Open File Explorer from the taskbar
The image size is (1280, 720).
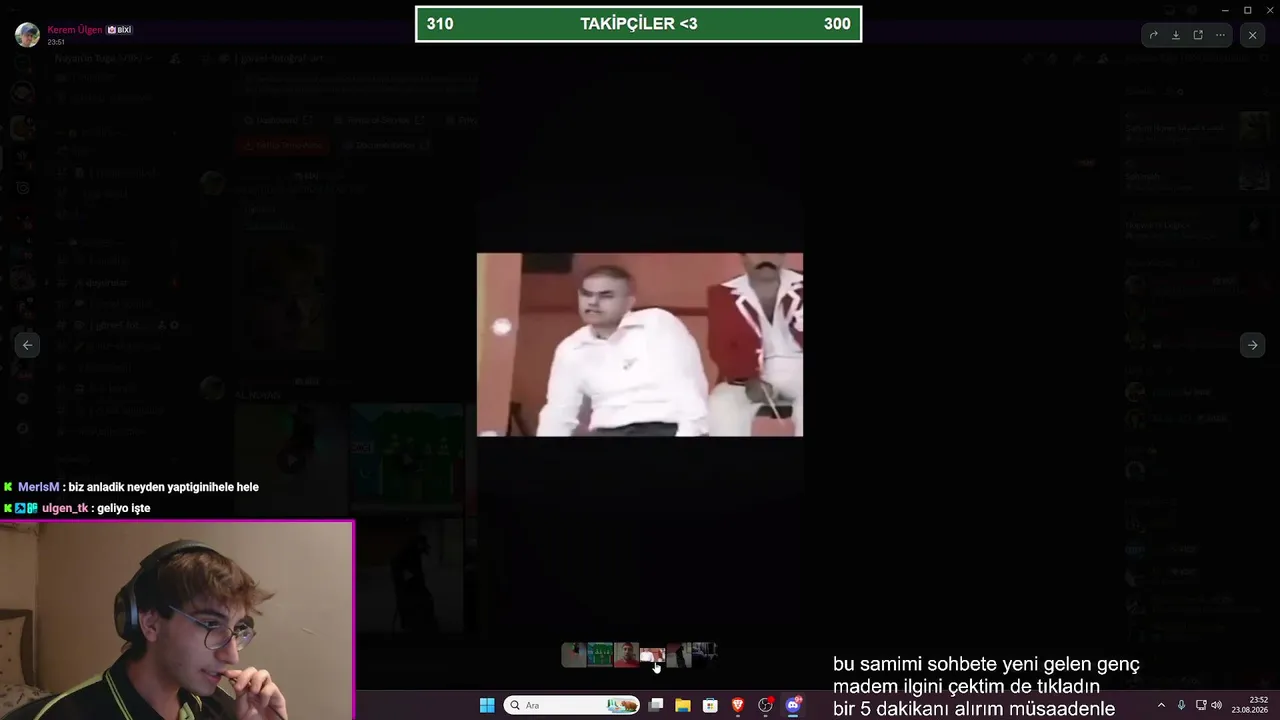coord(683,705)
